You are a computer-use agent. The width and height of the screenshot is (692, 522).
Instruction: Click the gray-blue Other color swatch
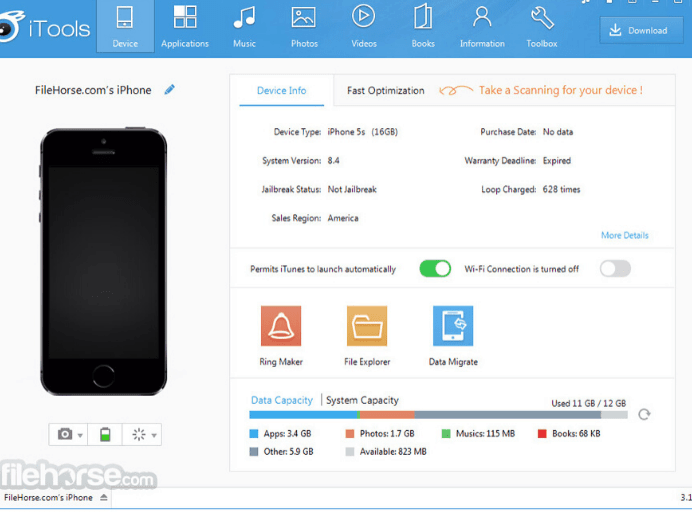[254, 452]
